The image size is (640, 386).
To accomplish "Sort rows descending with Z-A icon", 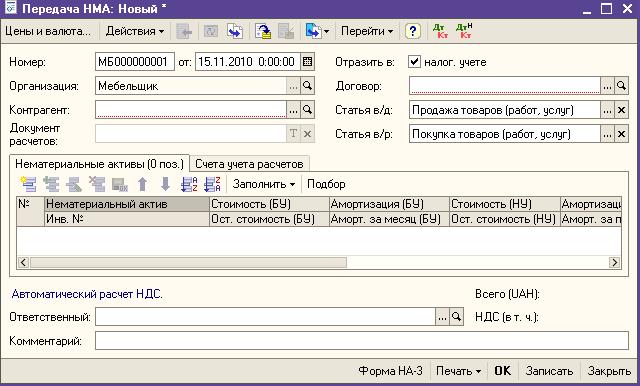I will [x=212, y=184].
